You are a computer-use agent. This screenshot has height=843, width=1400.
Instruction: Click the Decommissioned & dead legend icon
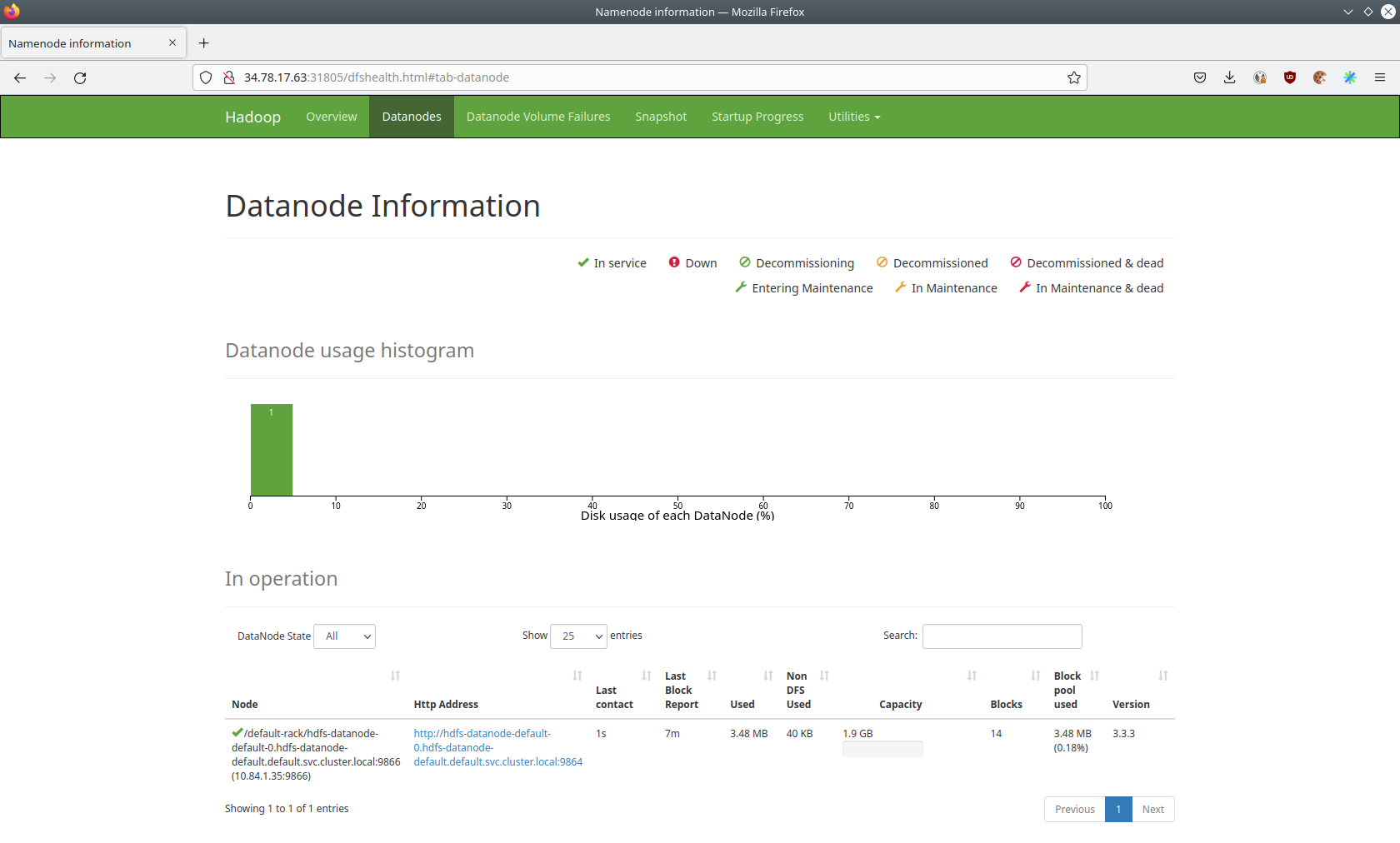coord(1015,262)
